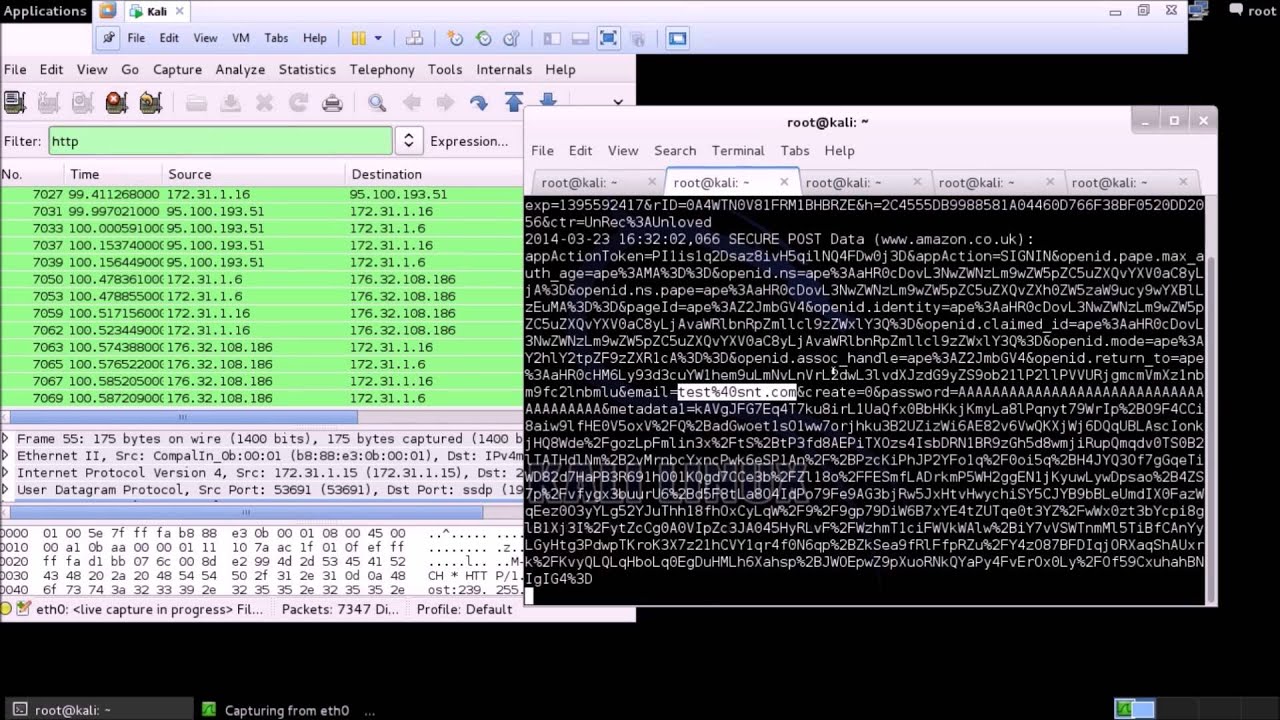Show more Wireshark toolbar items chevron
The image size is (1280, 720).
click(618, 102)
